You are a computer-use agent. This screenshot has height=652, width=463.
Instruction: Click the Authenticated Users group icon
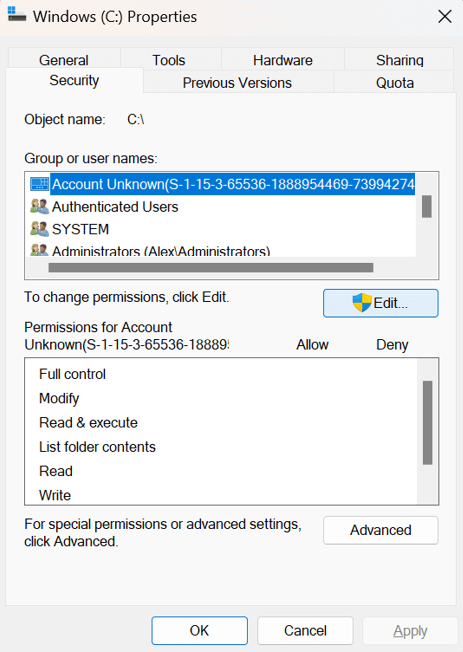[40, 206]
